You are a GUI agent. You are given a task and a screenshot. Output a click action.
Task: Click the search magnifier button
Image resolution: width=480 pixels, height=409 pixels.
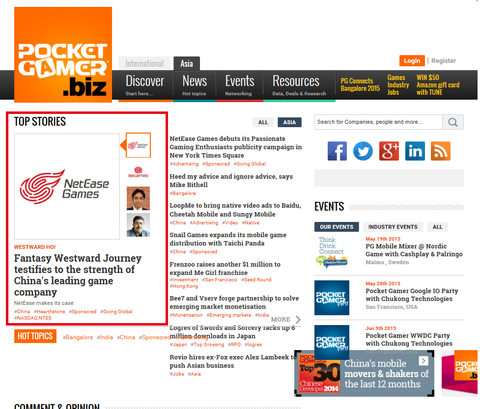click(x=453, y=122)
